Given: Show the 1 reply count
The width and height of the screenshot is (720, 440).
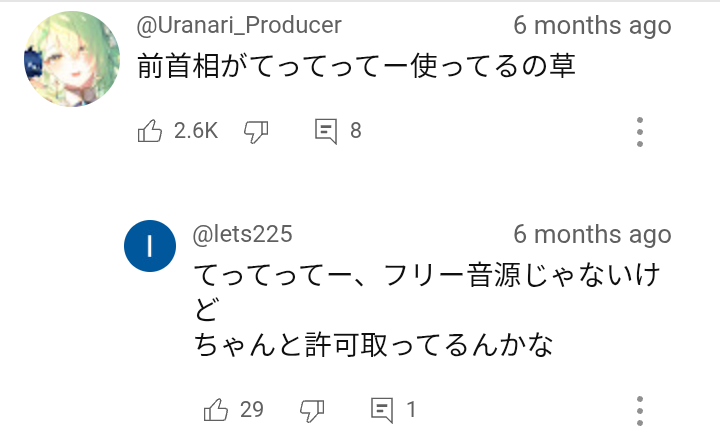Looking at the screenshot, I should pyautogui.click(x=410, y=409).
